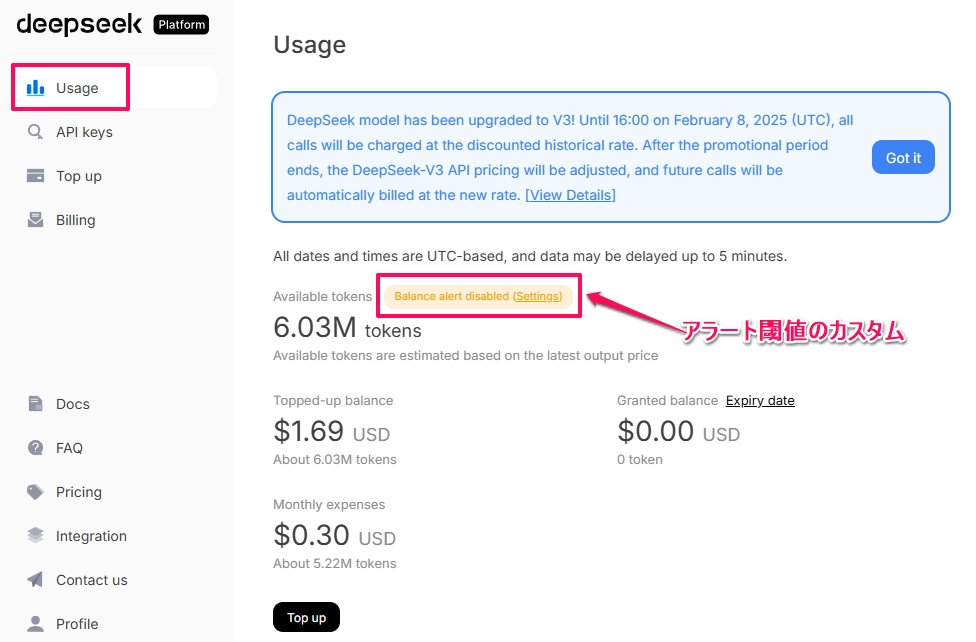
Task: Click the Usage bar chart icon
Action: (35, 88)
